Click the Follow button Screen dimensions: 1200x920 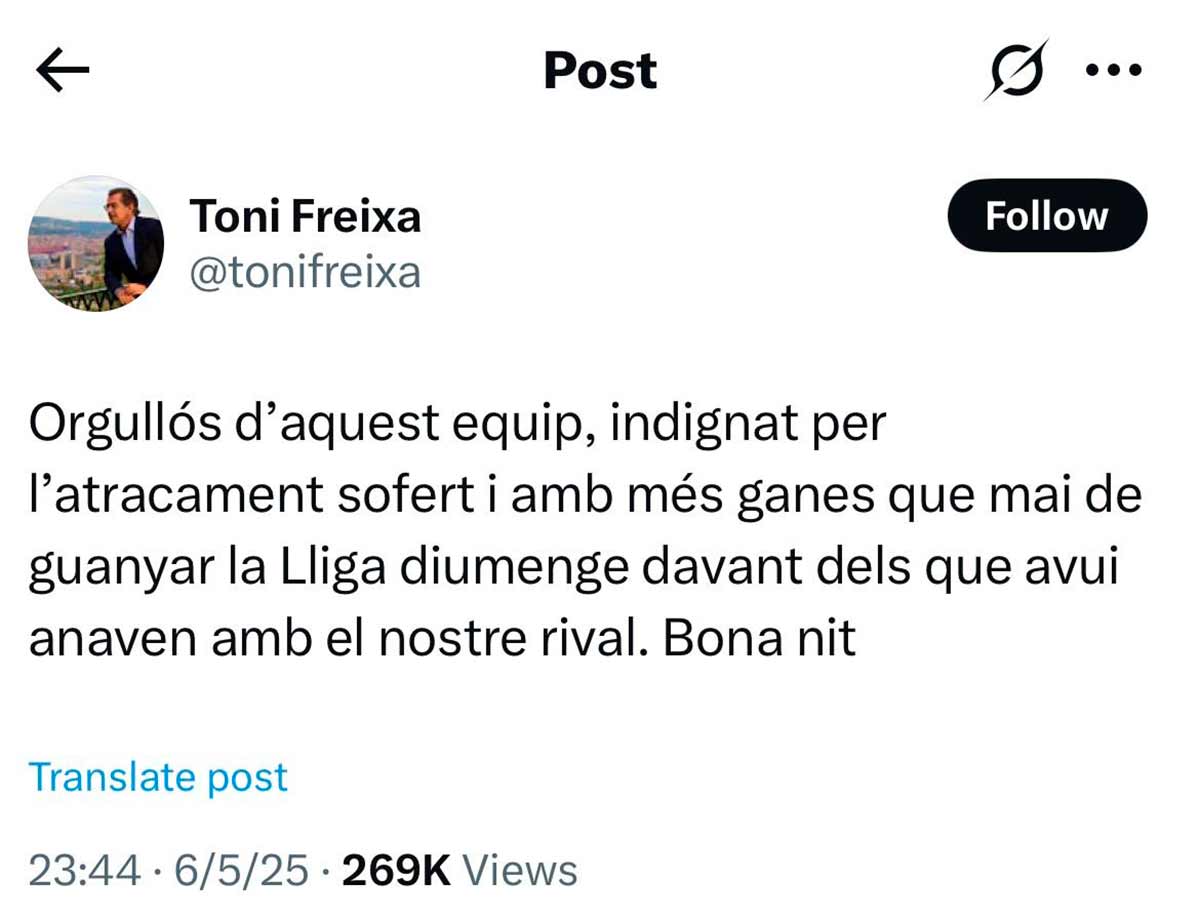point(1047,216)
